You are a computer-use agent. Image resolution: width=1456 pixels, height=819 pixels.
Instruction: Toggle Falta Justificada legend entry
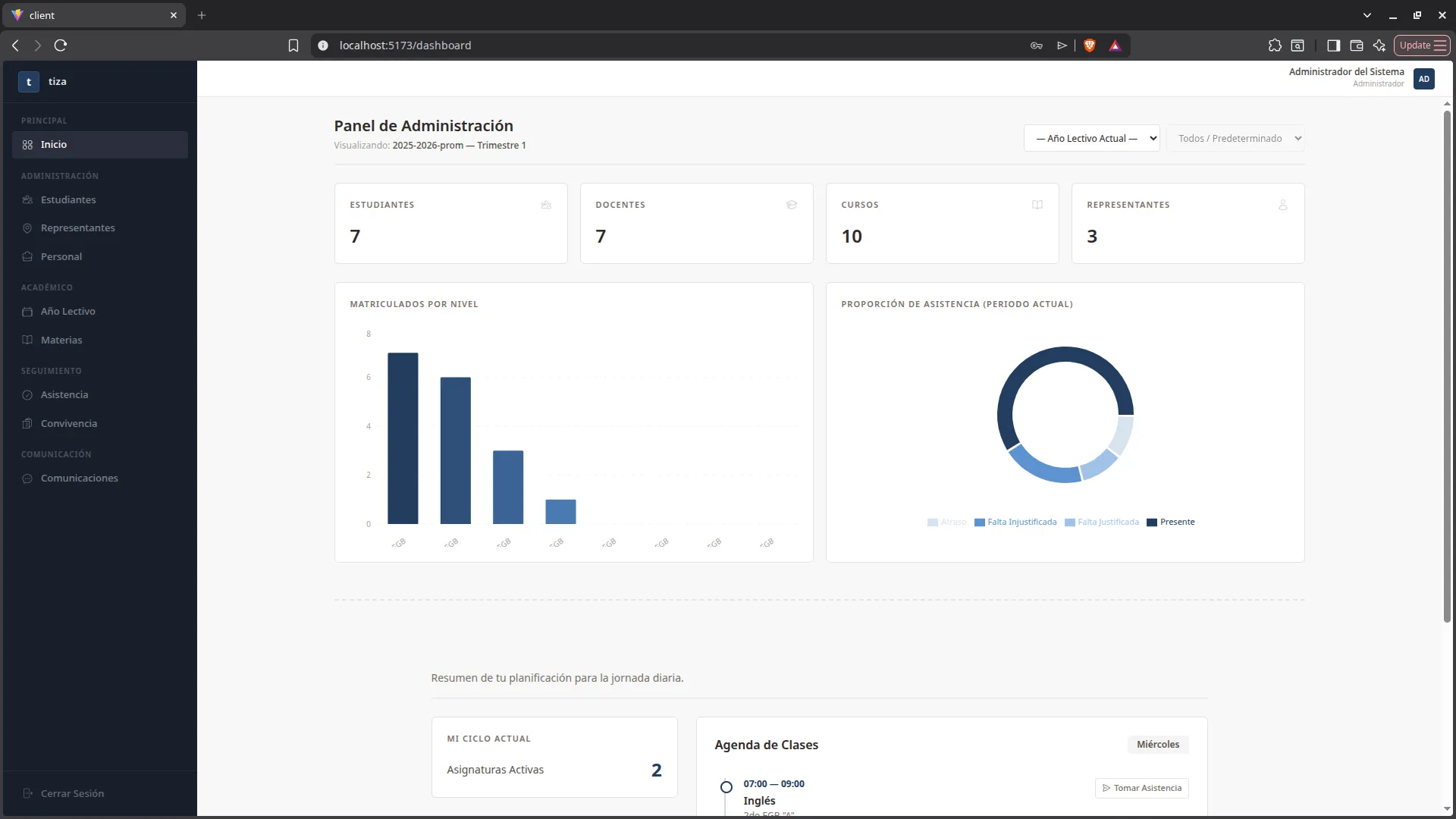point(1102,522)
